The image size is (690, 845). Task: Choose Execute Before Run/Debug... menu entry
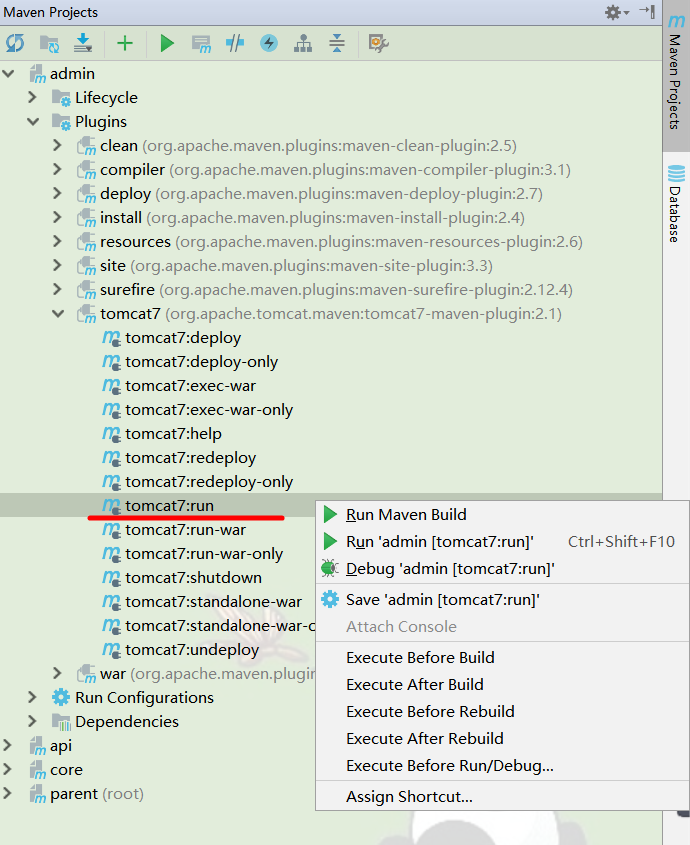pyautogui.click(x=502, y=765)
